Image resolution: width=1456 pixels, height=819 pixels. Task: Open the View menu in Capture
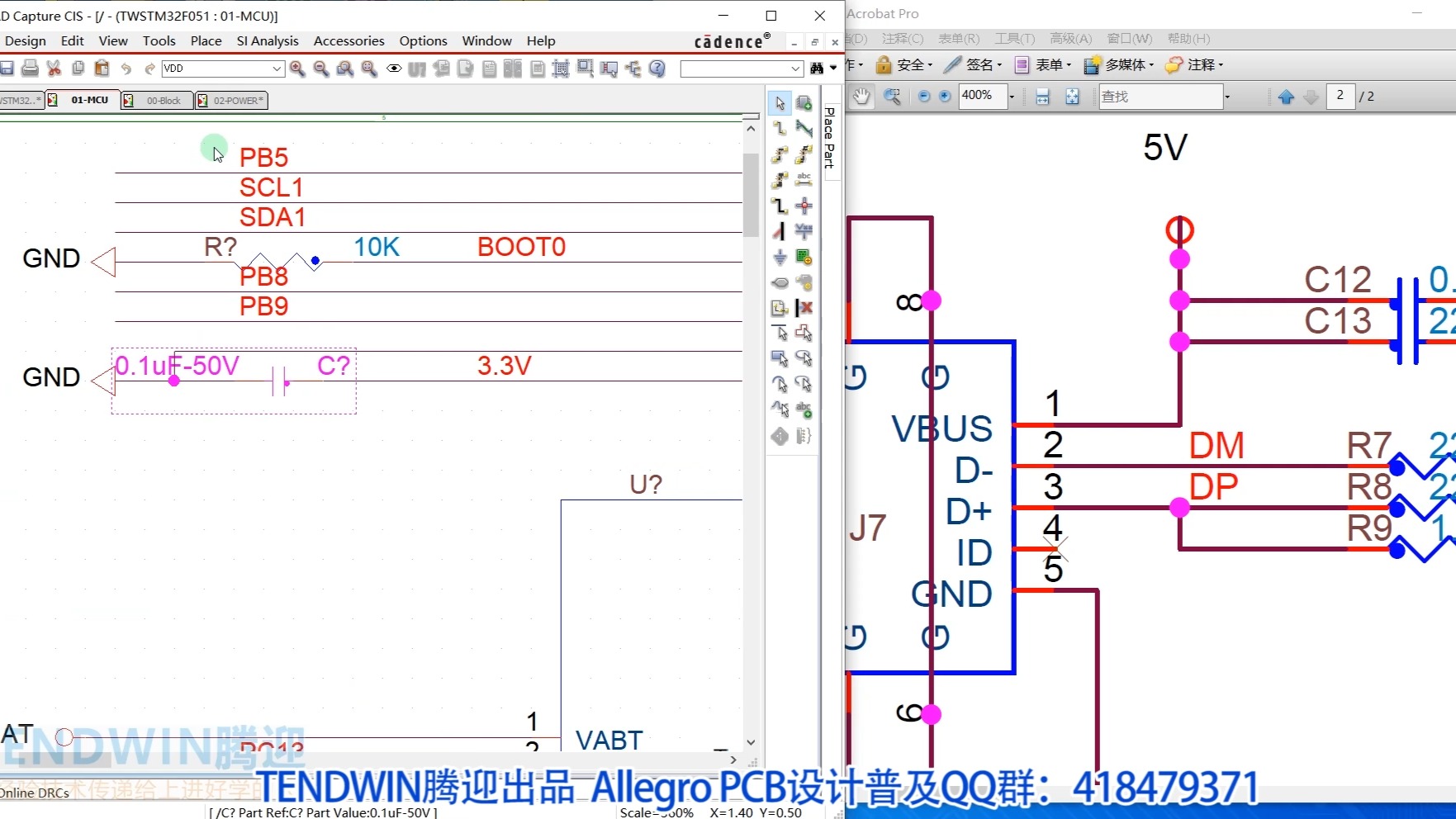[113, 41]
